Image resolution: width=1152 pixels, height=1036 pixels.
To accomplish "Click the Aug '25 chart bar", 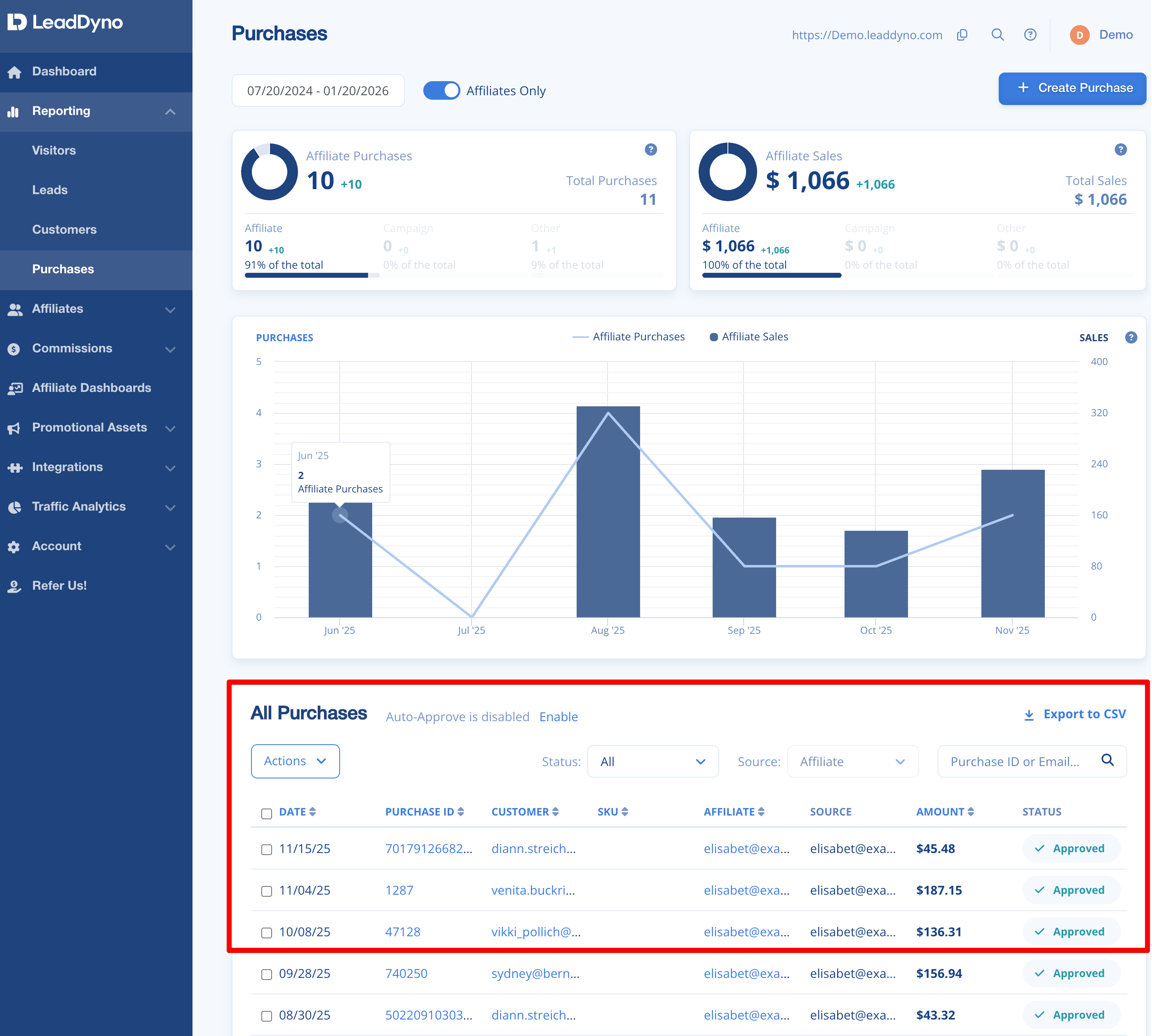I will click(608, 512).
